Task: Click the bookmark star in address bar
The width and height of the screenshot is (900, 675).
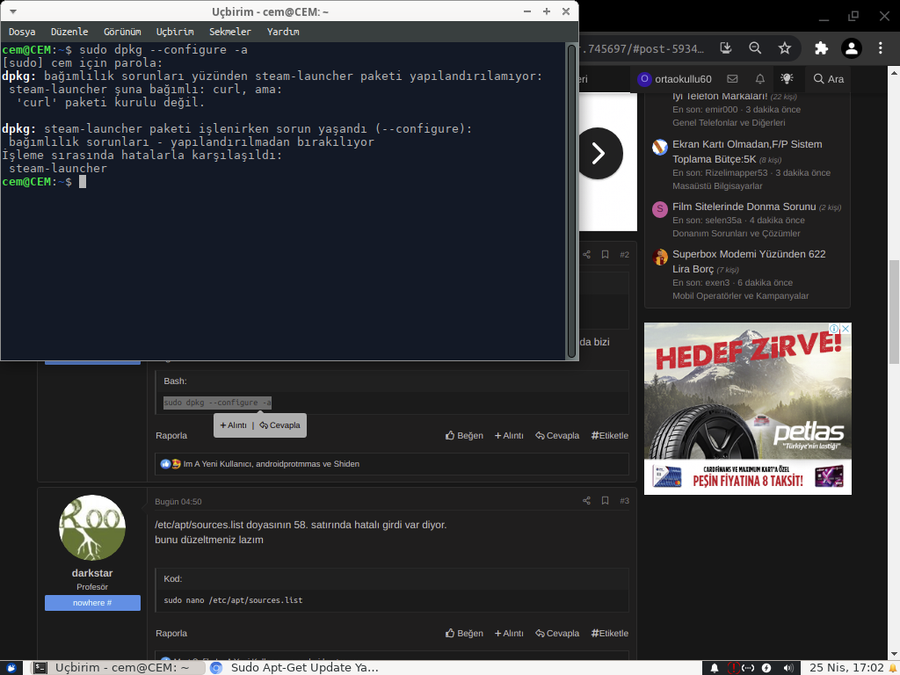Action: tap(785, 48)
